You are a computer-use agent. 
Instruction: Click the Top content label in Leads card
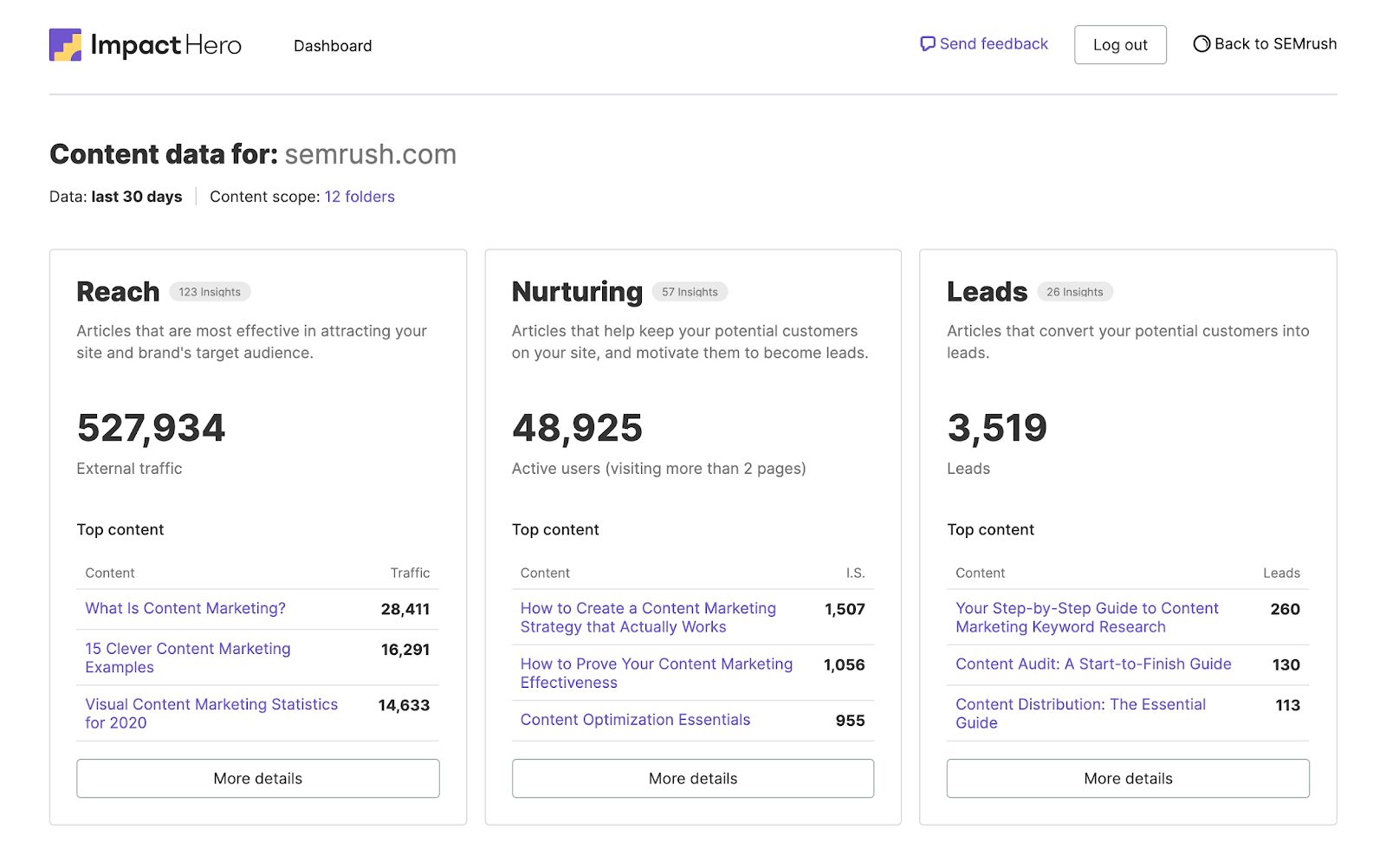click(990, 530)
